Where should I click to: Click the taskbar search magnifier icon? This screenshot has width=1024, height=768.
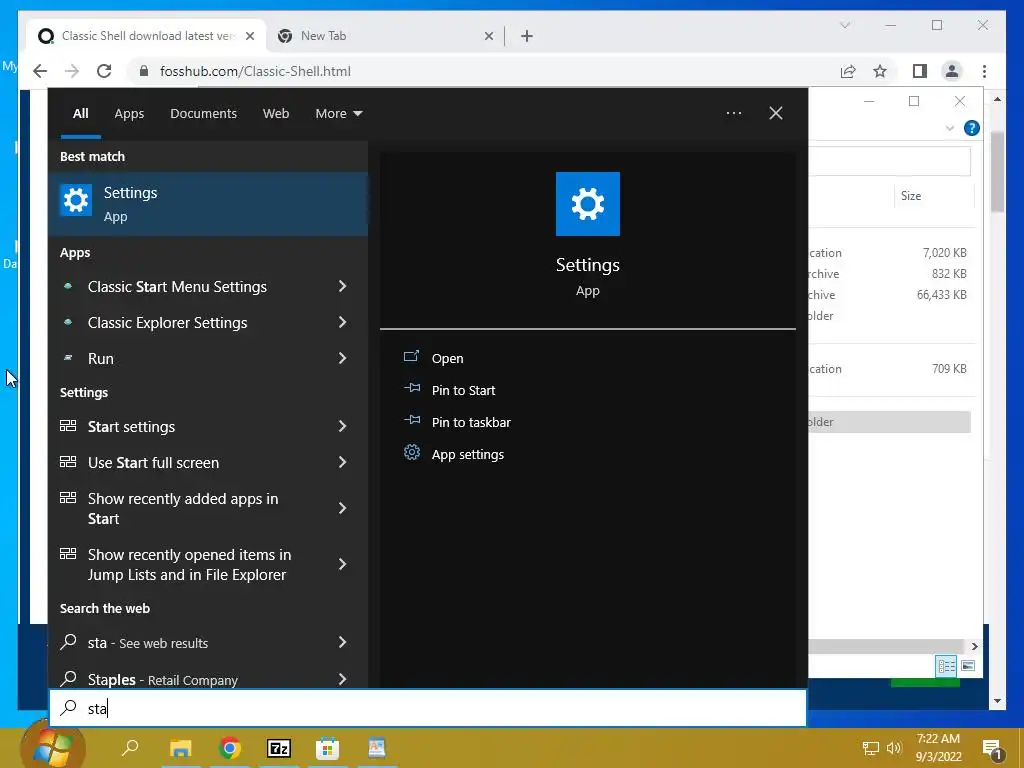point(130,747)
